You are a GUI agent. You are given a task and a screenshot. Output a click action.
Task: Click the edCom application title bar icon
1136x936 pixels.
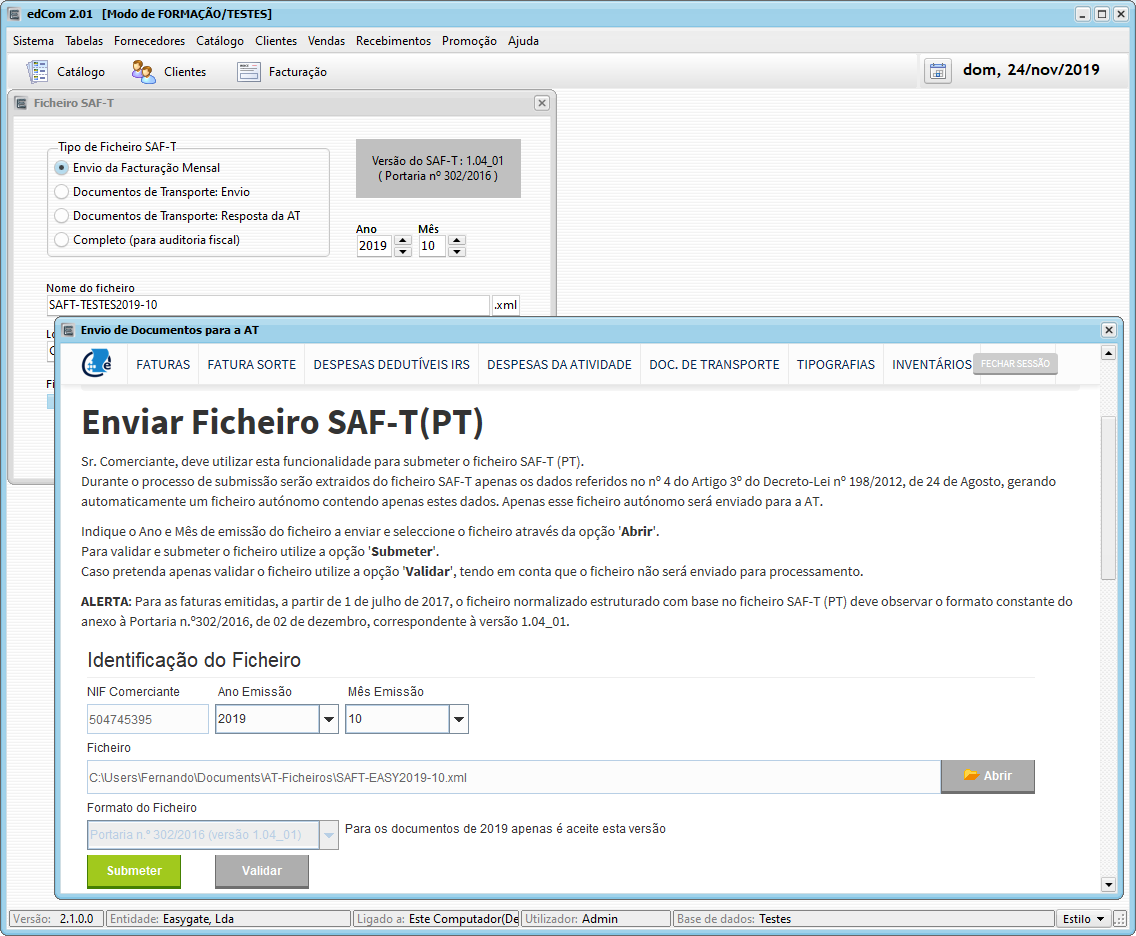pyautogui.click(x=14, y=14)
